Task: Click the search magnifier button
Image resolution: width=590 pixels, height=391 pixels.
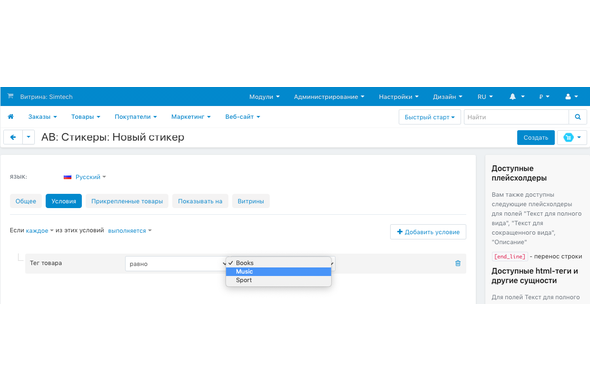Action: (x=578, y=117)
